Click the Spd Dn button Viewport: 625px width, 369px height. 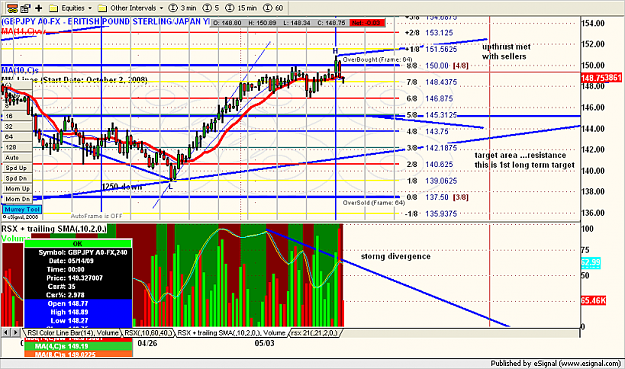16,178
